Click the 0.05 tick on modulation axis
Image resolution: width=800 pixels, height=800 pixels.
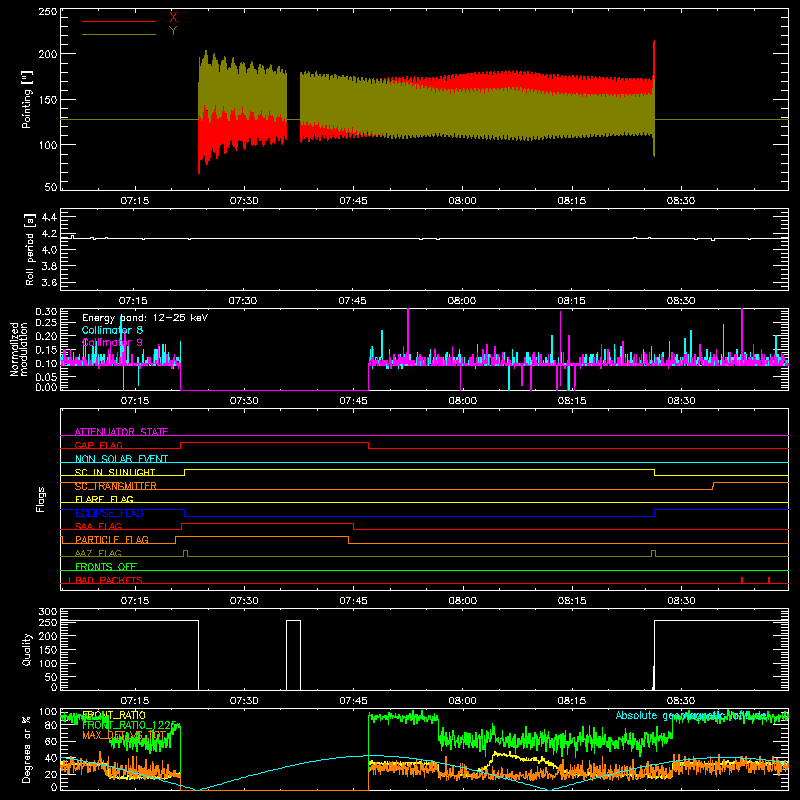[46, 377]
